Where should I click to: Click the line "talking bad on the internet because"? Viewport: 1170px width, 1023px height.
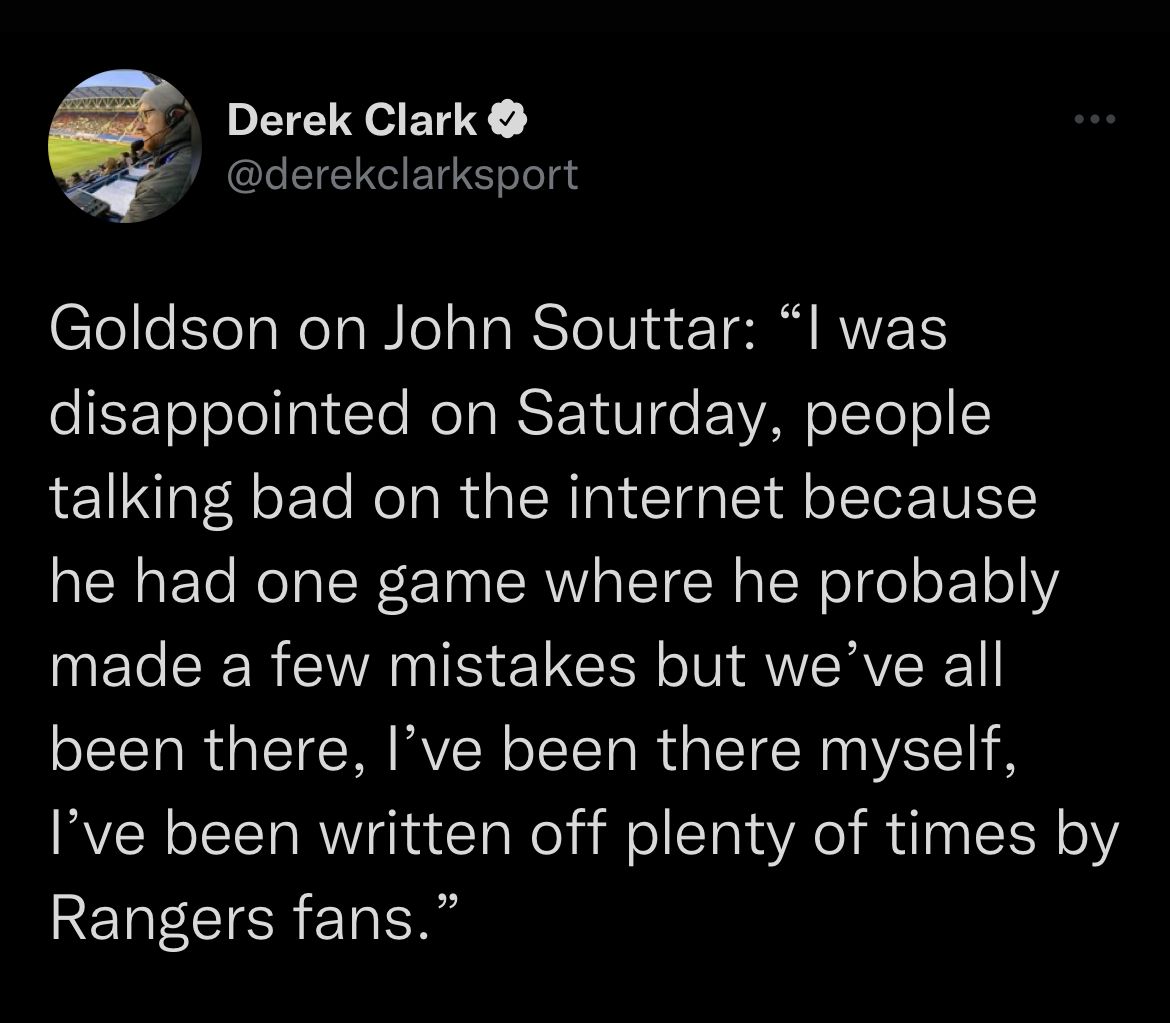tap(543, 498)
